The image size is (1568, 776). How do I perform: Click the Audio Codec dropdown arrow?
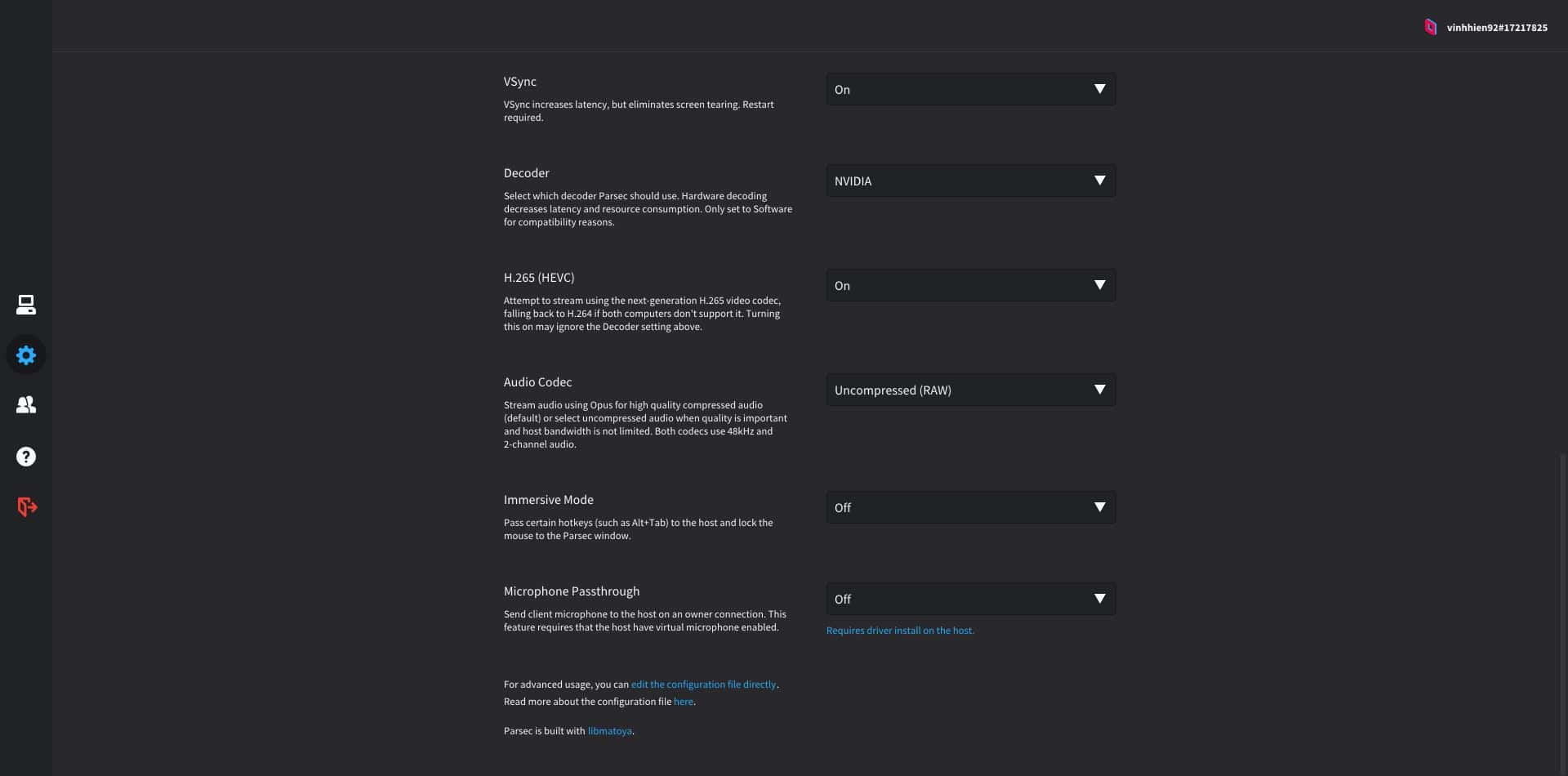pyautogui.click(x=1099, y=390)
